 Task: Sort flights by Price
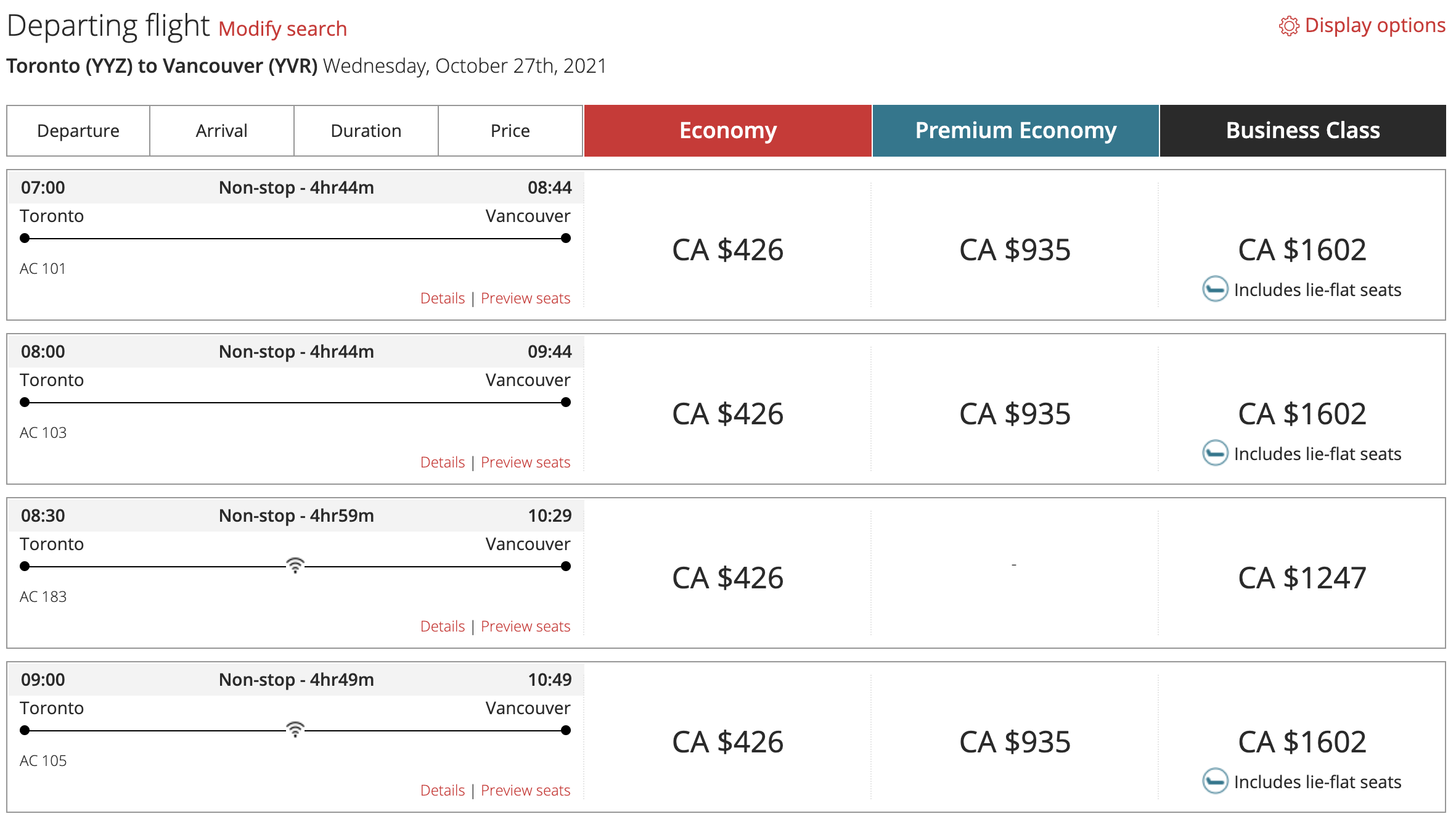(x=510, y=131)
